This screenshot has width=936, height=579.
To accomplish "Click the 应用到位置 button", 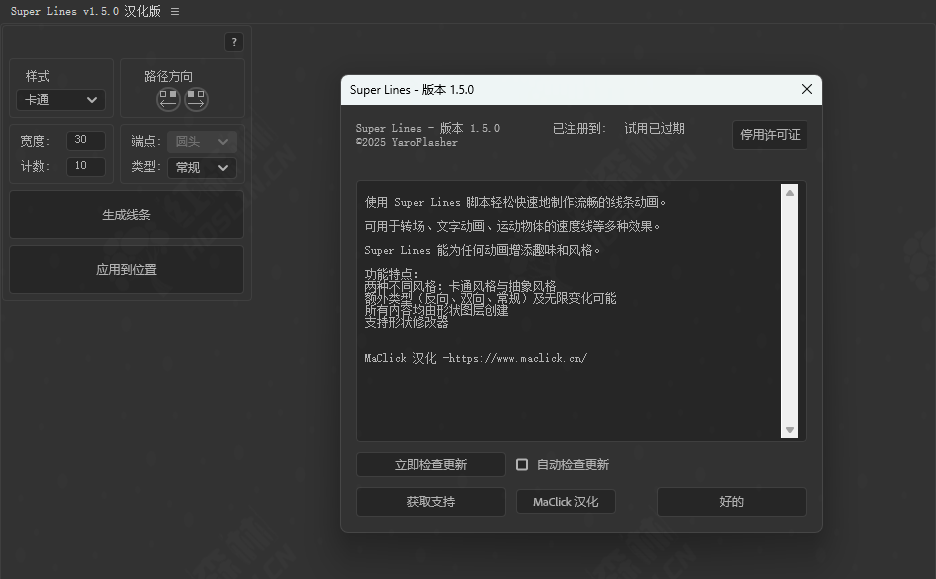I will [x=127, y=270].
